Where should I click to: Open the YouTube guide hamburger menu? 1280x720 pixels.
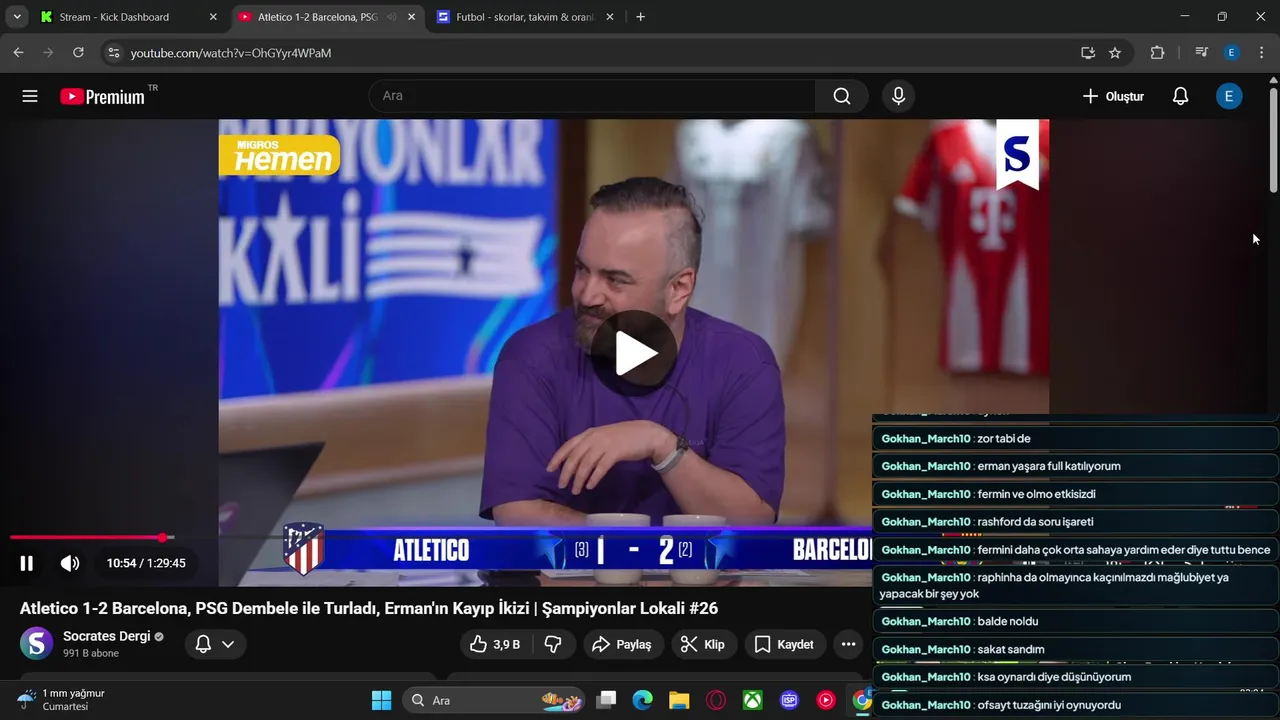[x=30, y=96]
